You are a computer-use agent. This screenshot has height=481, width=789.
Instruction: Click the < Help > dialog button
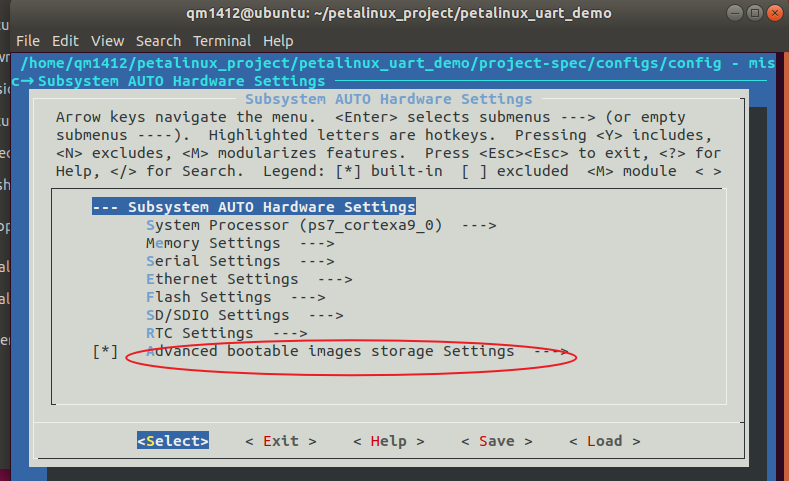point(388,441)
